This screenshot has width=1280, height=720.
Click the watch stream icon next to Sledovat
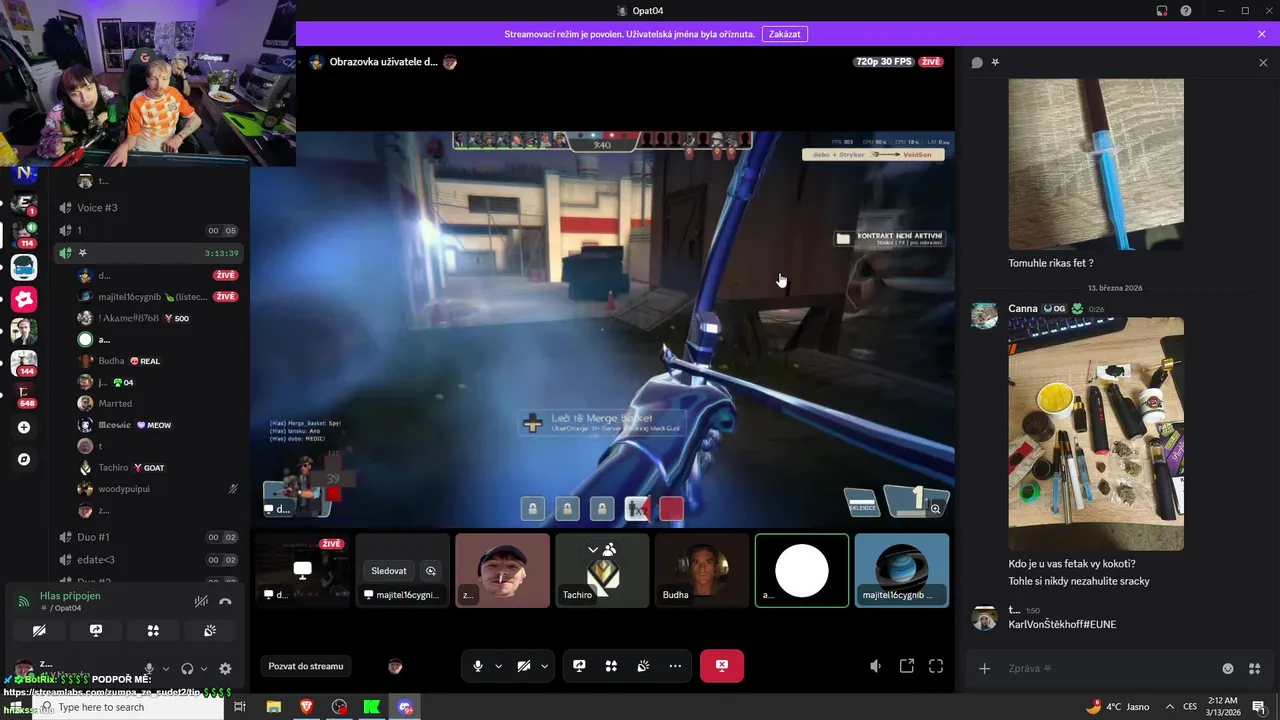(x=431, y=571)
